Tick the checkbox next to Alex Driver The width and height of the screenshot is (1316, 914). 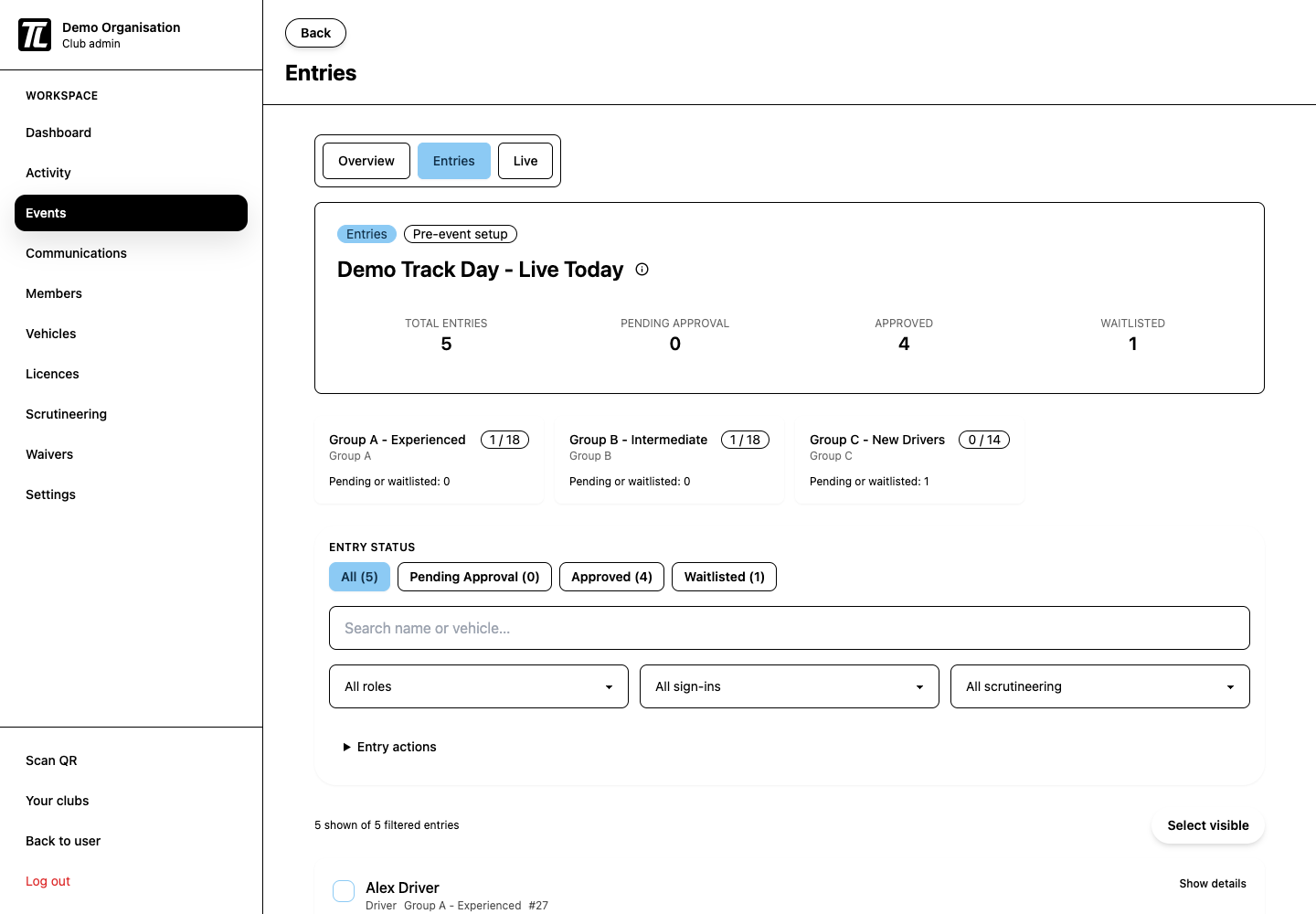pyautogui.click(x=344, y=891)
